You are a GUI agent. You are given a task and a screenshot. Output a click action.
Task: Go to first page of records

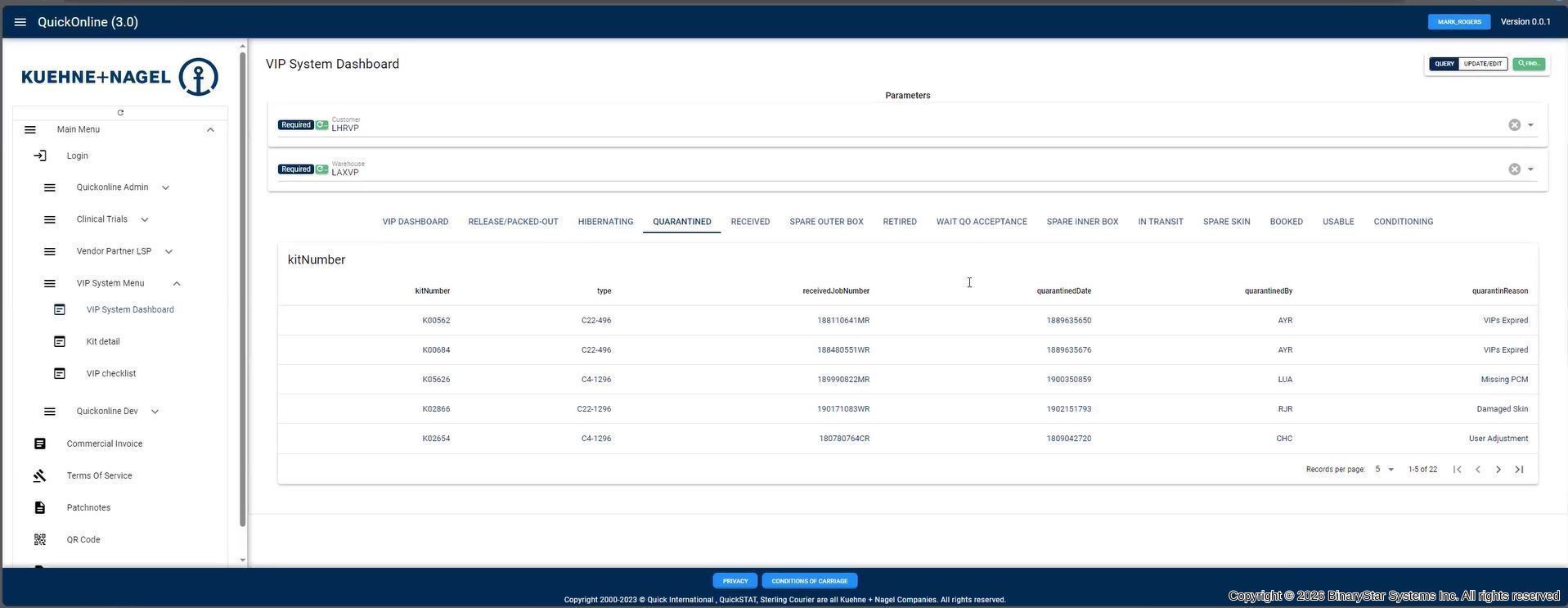[x=1457, y=469]
